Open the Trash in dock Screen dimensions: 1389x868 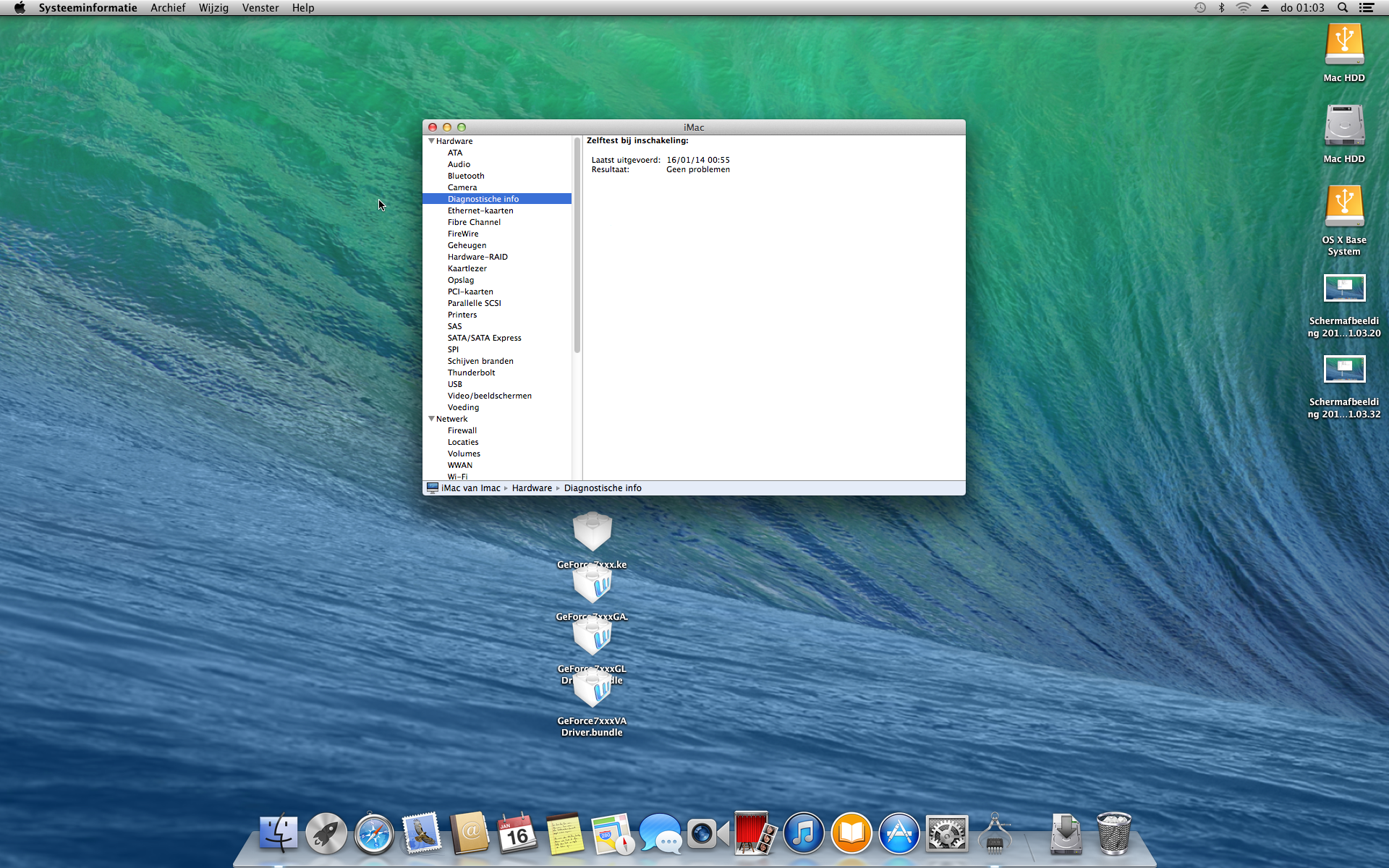[x=1114, y=833]
